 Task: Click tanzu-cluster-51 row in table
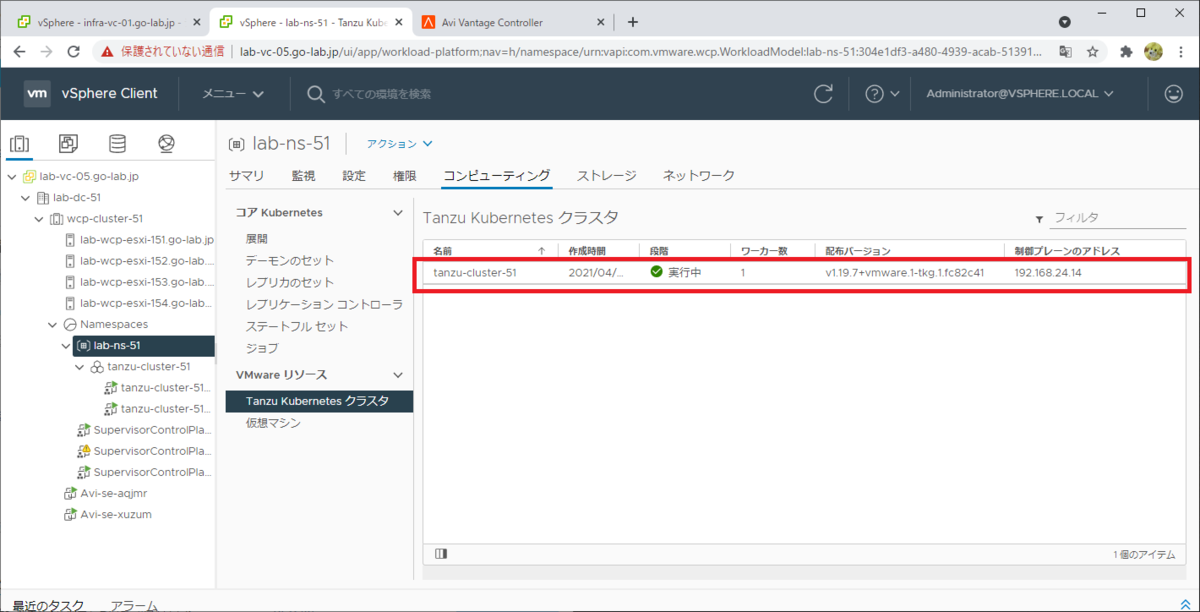coord(805,272)
